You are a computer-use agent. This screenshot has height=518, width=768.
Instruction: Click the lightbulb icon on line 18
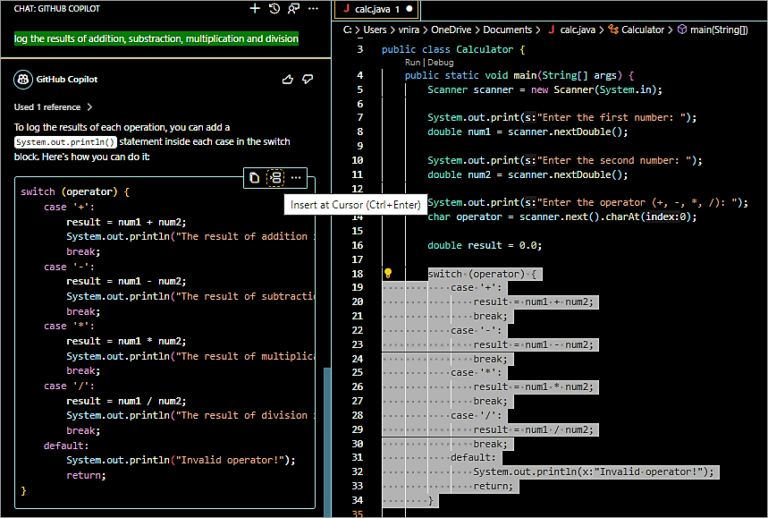[x=388, y=273]
